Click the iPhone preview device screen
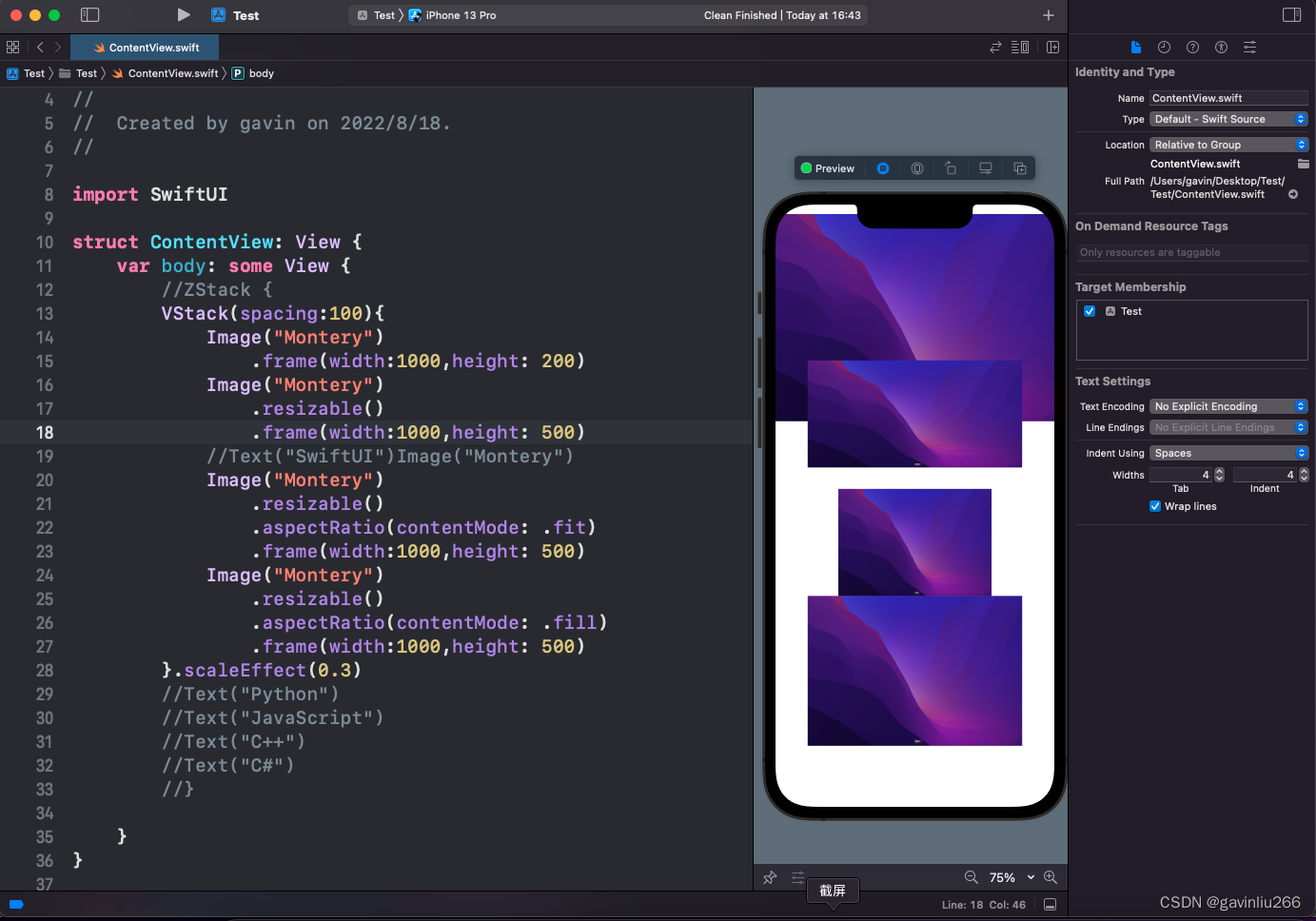This screenshot has height=921, width=1316. click(914, 505)
